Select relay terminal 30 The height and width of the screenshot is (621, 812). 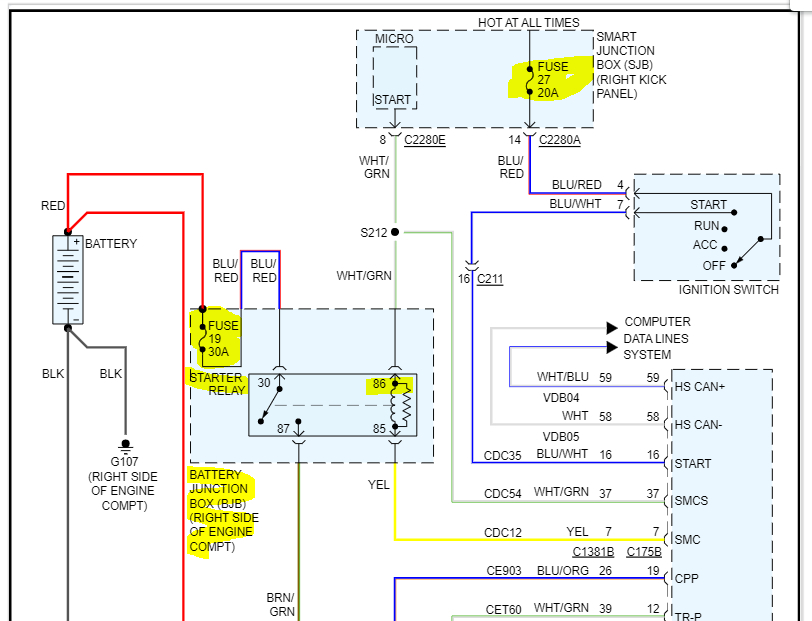pyautogui.click(x=264, y=382)
